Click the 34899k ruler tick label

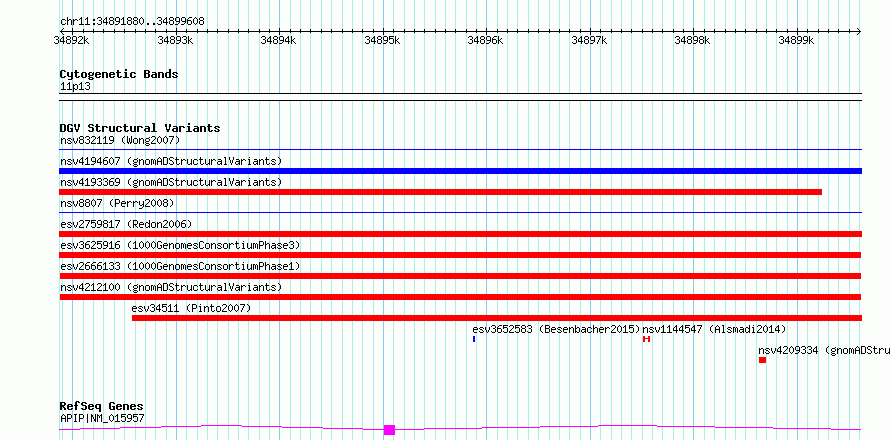pyautogui.click(x=796, y=40)
